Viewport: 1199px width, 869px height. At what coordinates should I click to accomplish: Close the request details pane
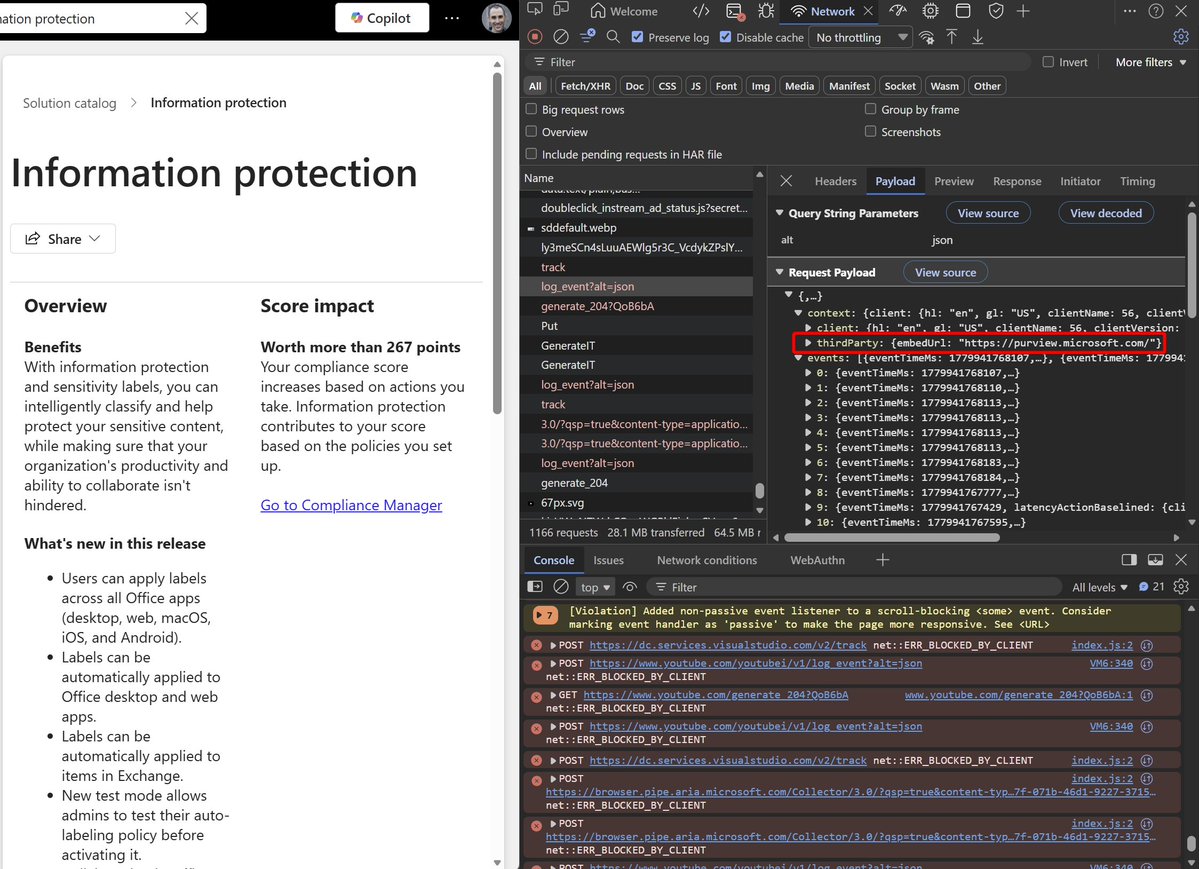click(786, 181)
